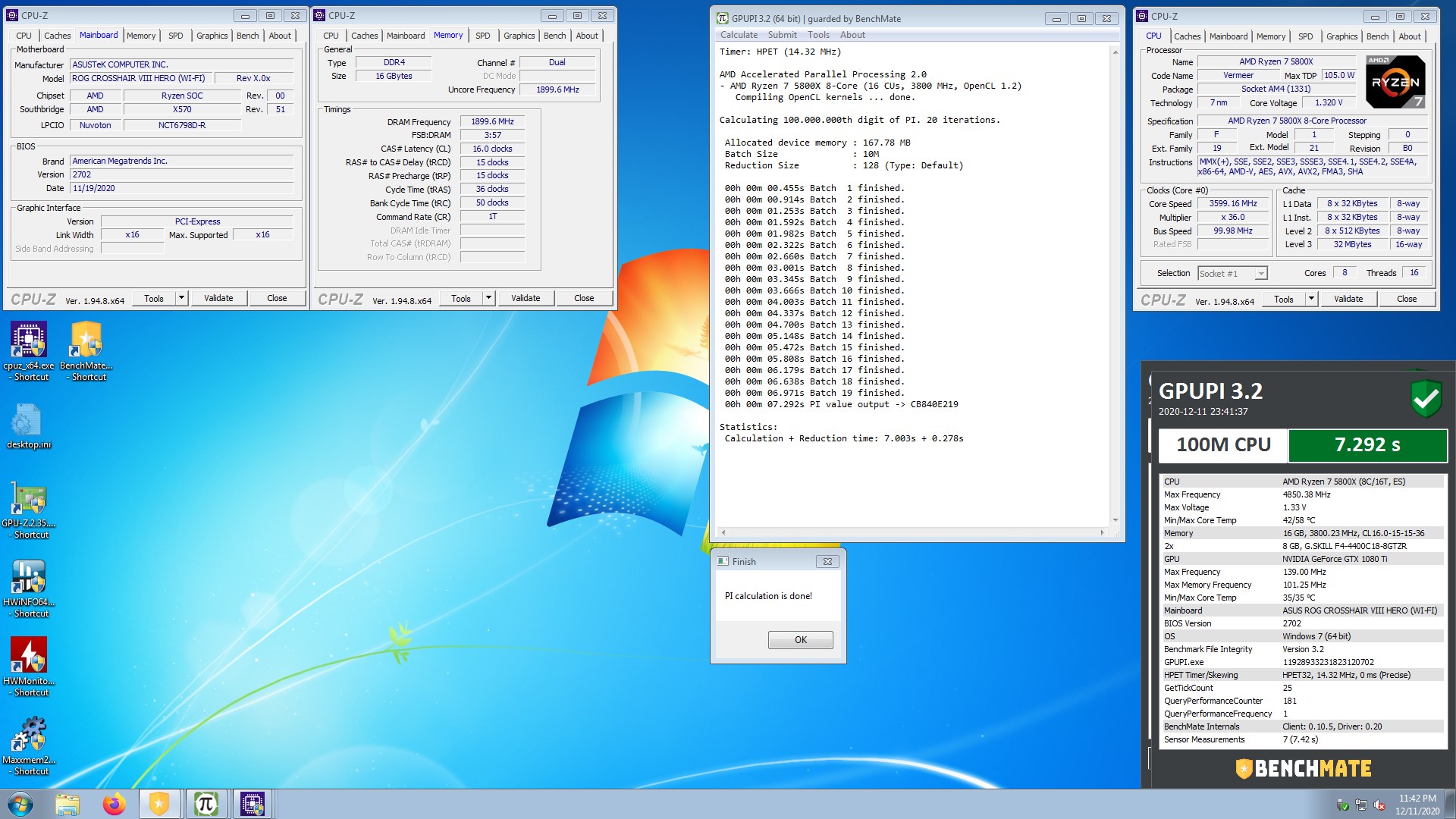Screen dimensions: 1456x819
Task: Click Close button in right CPU-Z window
Action: 1407,299
